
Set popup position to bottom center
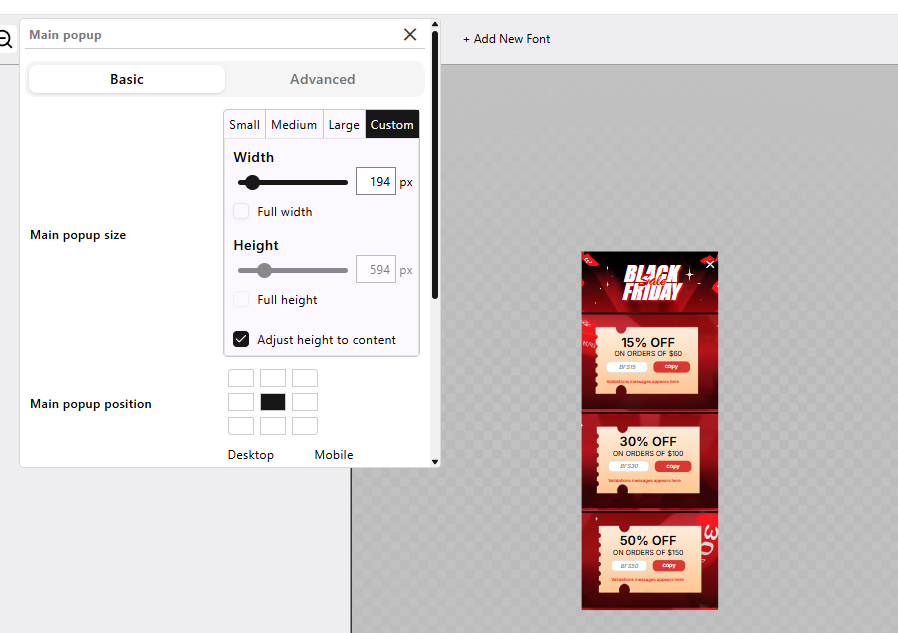click(273, 426)
